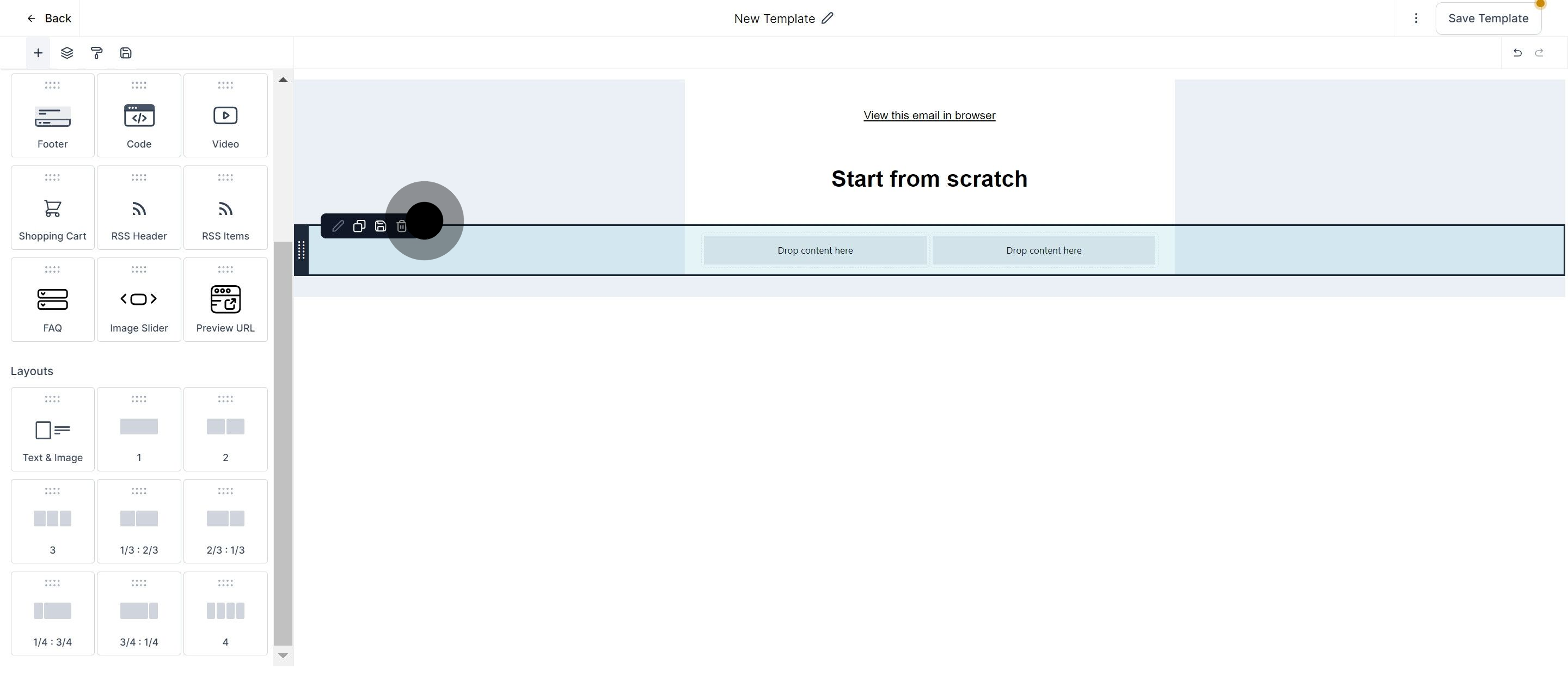The height and width of the screenshot is (675, 1568).
Task: Edit the selected row using the pencil icon
Action: click(338, 226)
